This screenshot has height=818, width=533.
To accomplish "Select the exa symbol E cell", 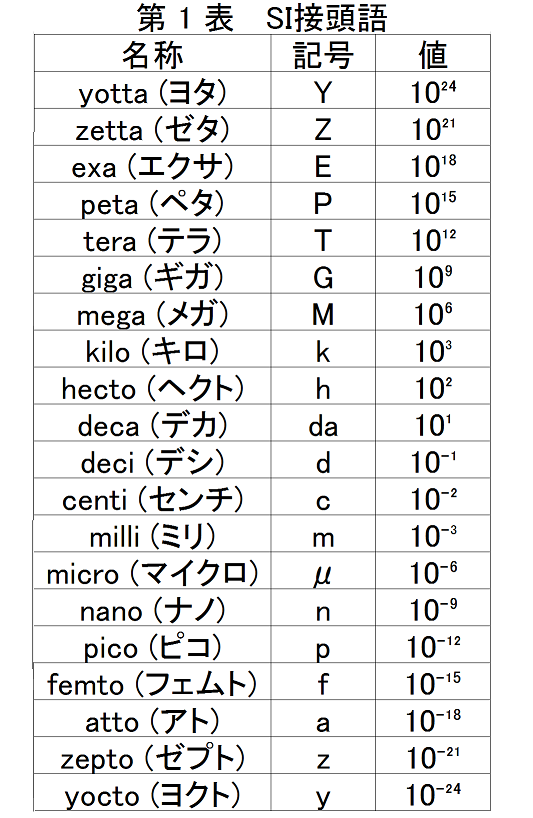I will (323, 164).
